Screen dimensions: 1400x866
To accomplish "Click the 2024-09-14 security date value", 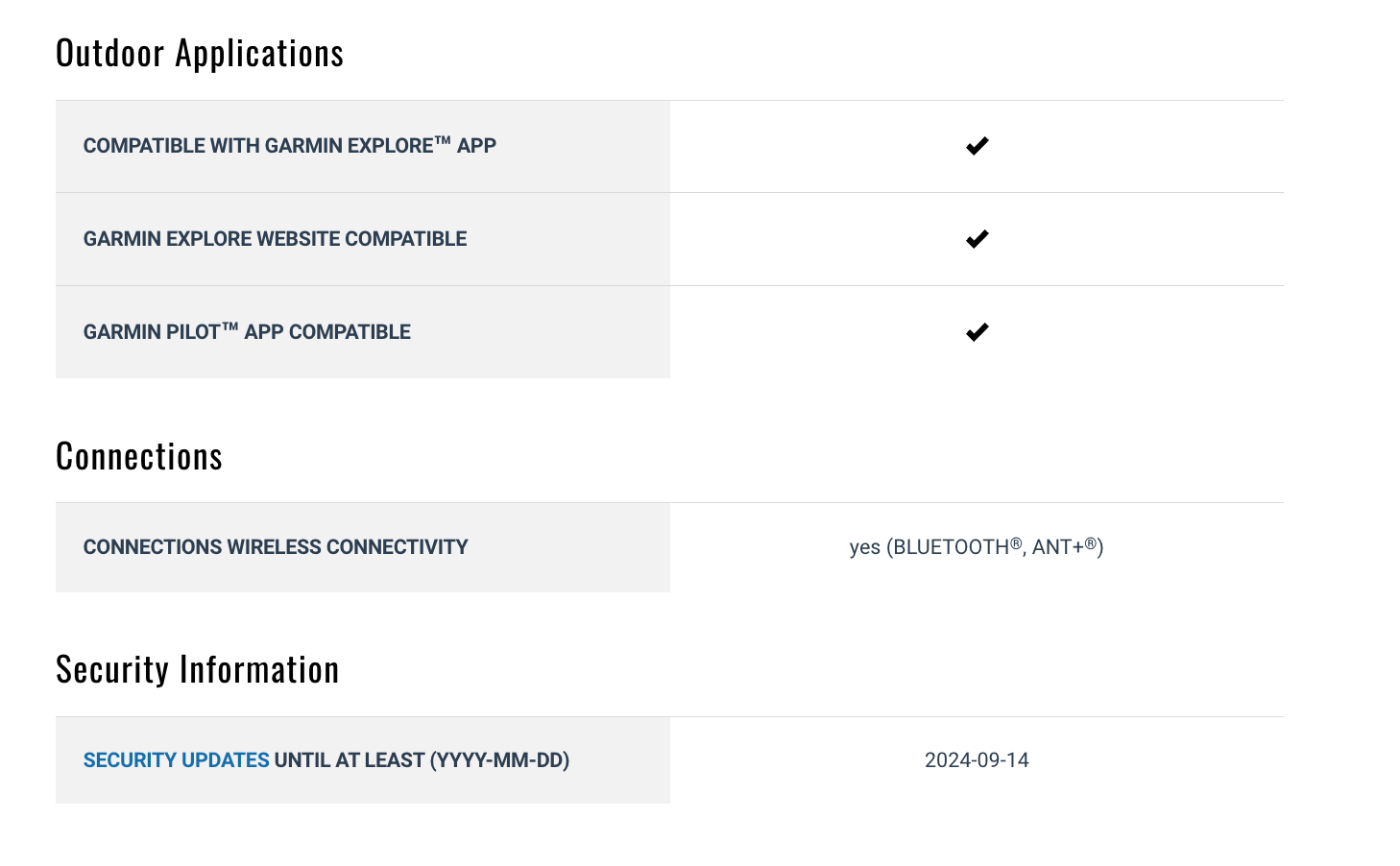I will click(977, 760).
